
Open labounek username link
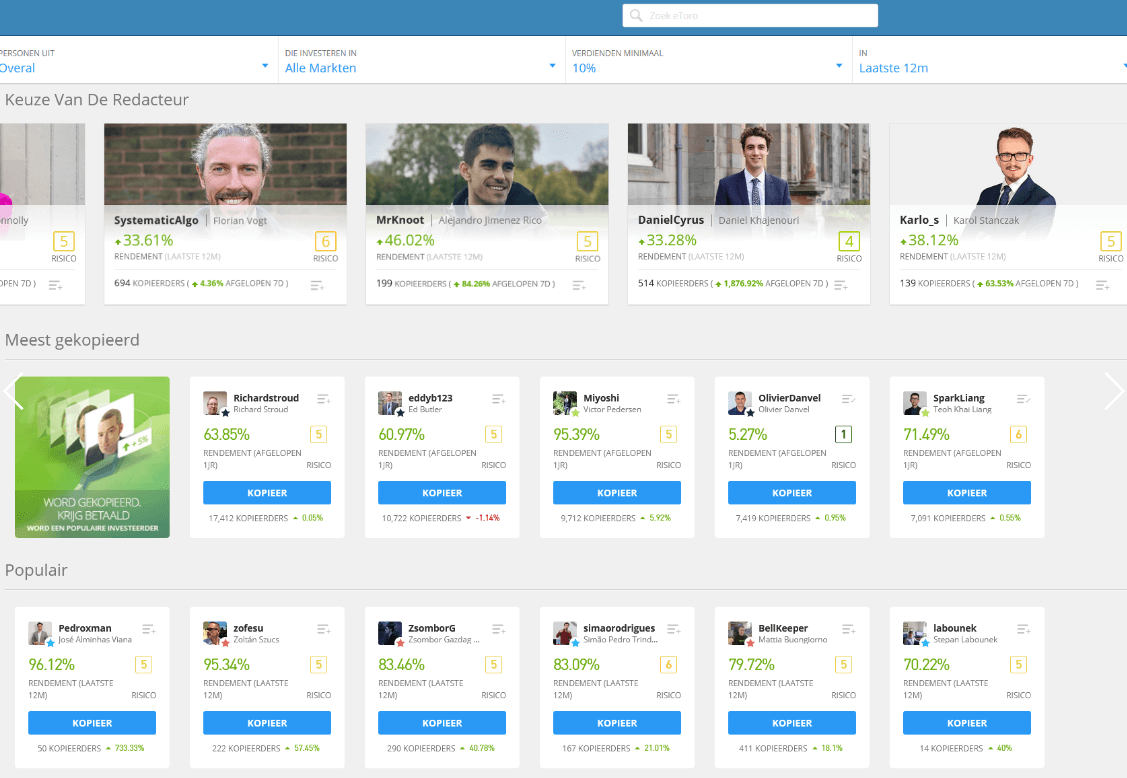coord(954,628)
